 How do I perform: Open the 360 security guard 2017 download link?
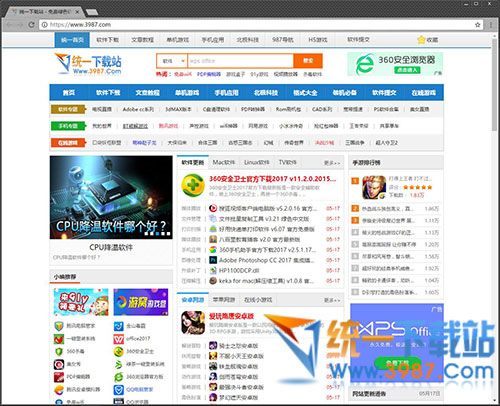pyautogui.click(x=273, y=179)
